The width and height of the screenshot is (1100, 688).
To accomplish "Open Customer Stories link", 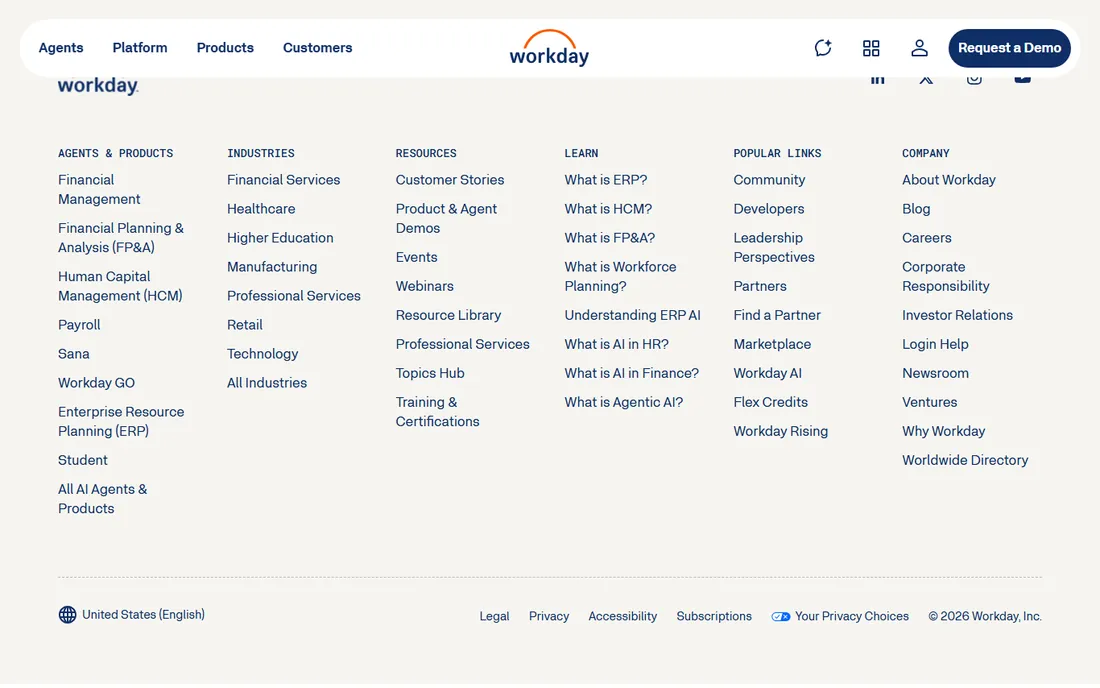I will tap(450, 180).
